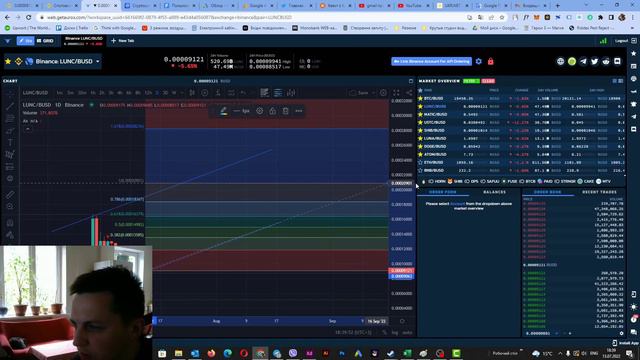Open drawing settings in floating toolbar
The height and width of the screenshot is (360, 640).
click(x=260, y=111)
